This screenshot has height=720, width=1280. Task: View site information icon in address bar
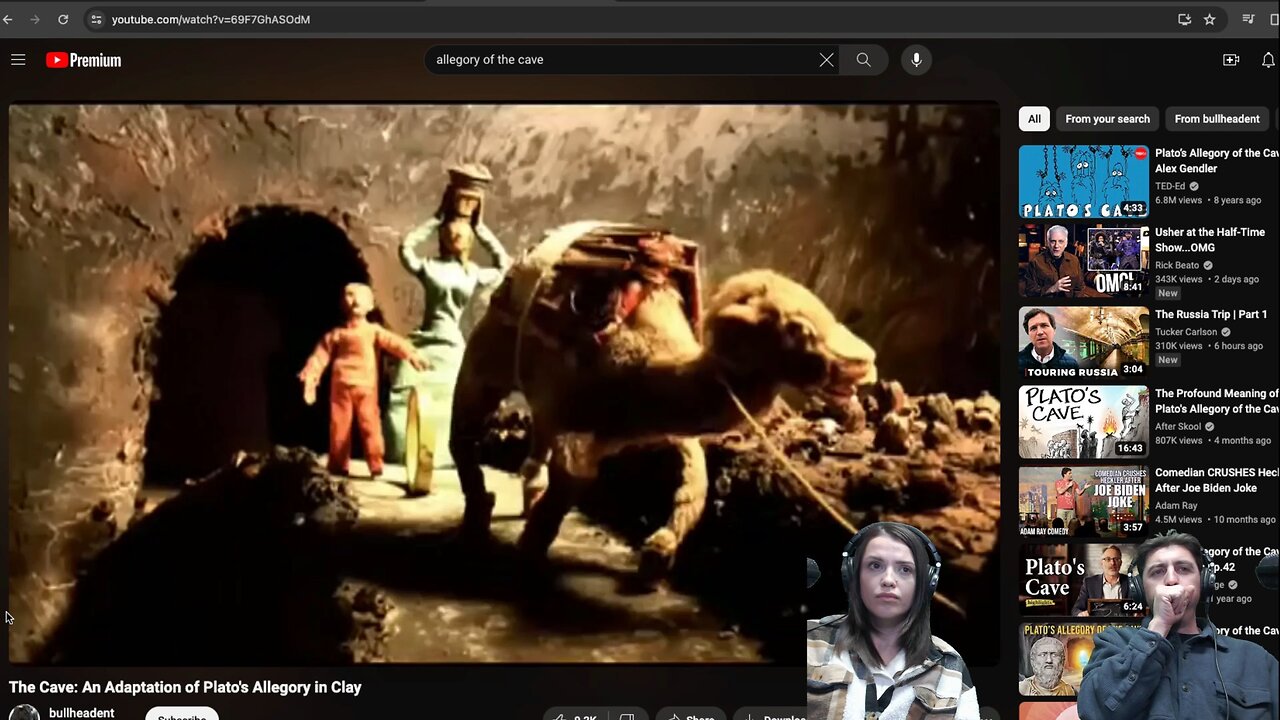click(96, 19)
